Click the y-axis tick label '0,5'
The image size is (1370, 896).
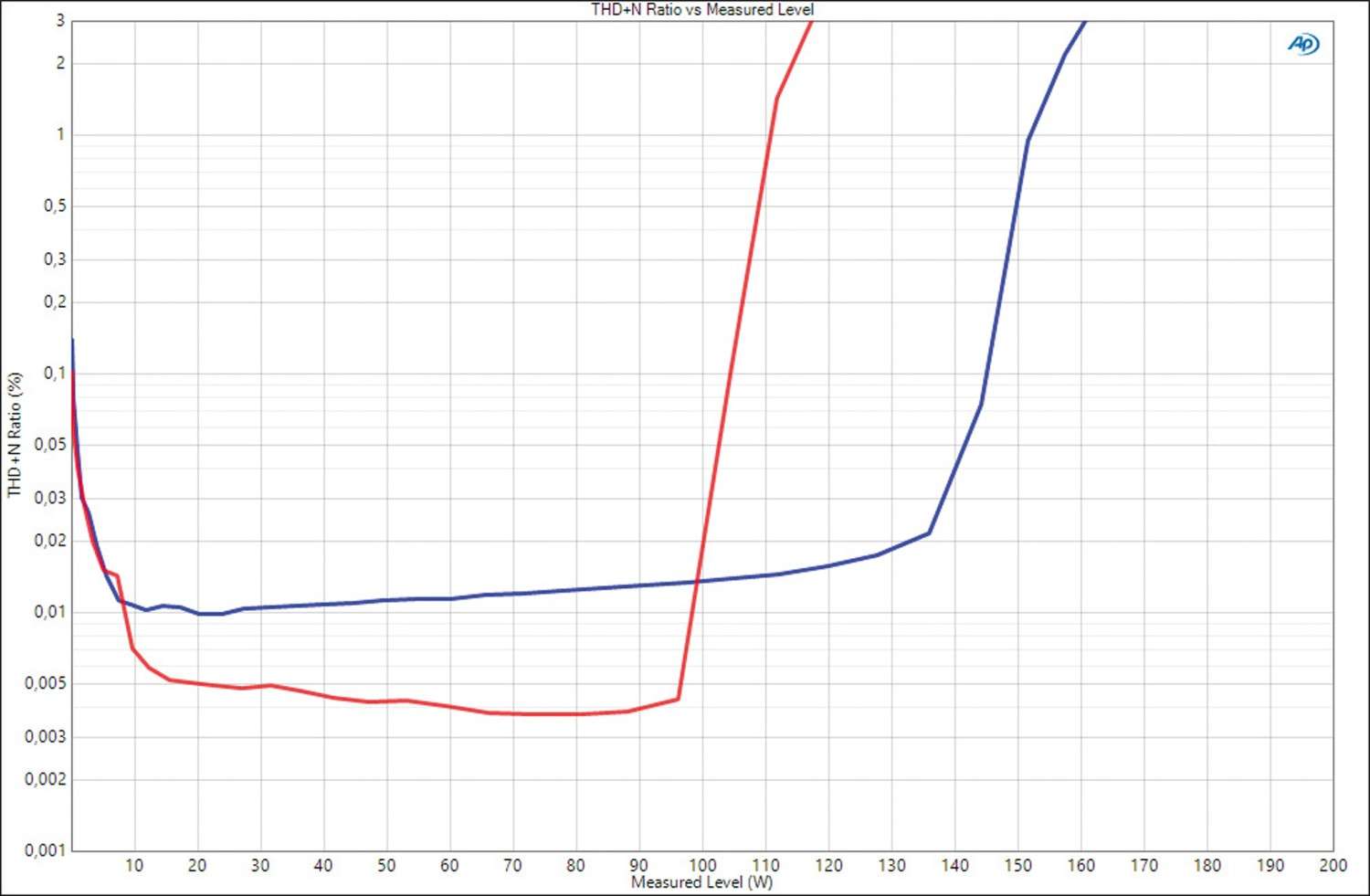pos(55,206)
